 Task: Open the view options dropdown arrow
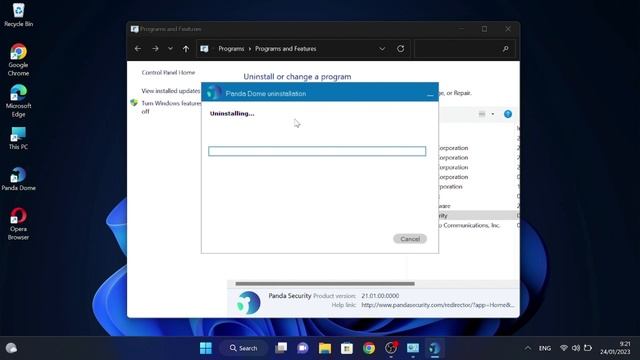(493, 114)
